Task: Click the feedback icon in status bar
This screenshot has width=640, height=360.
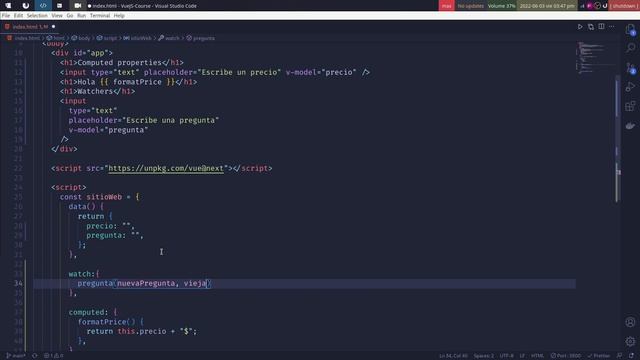Action: coord(619,356)
